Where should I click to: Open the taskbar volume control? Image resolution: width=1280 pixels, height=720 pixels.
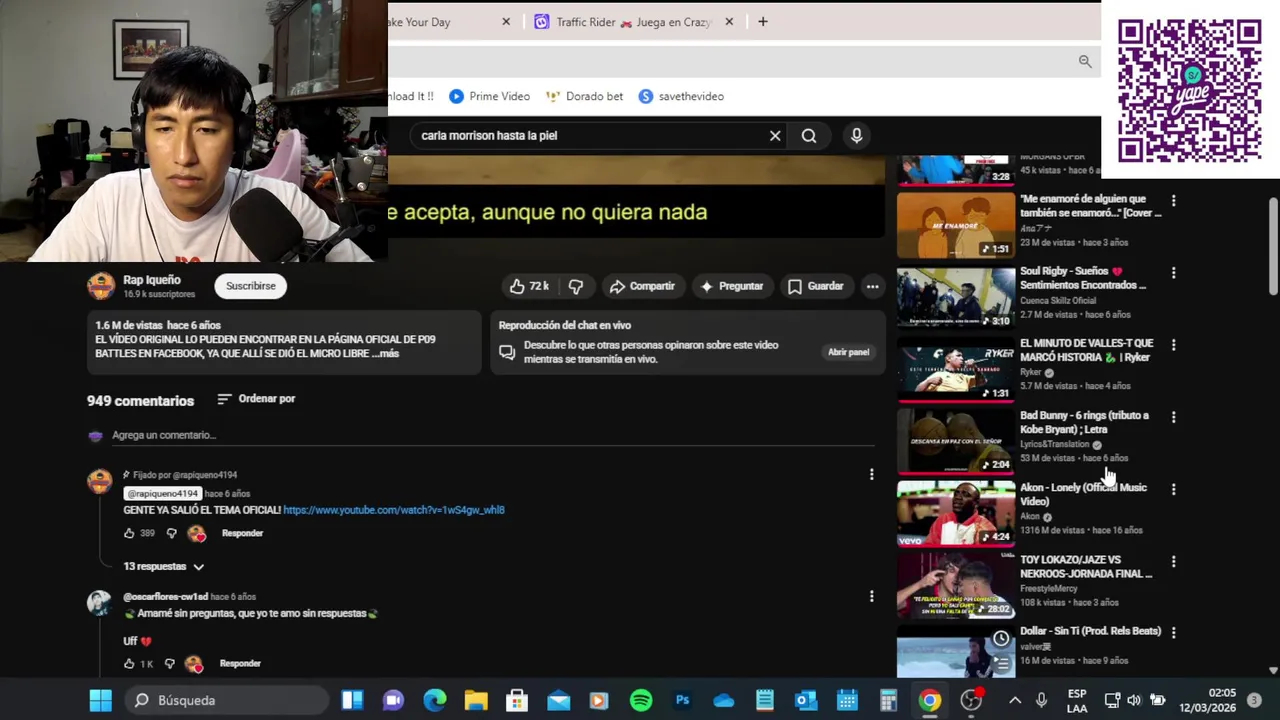(x=1134, y=701)
